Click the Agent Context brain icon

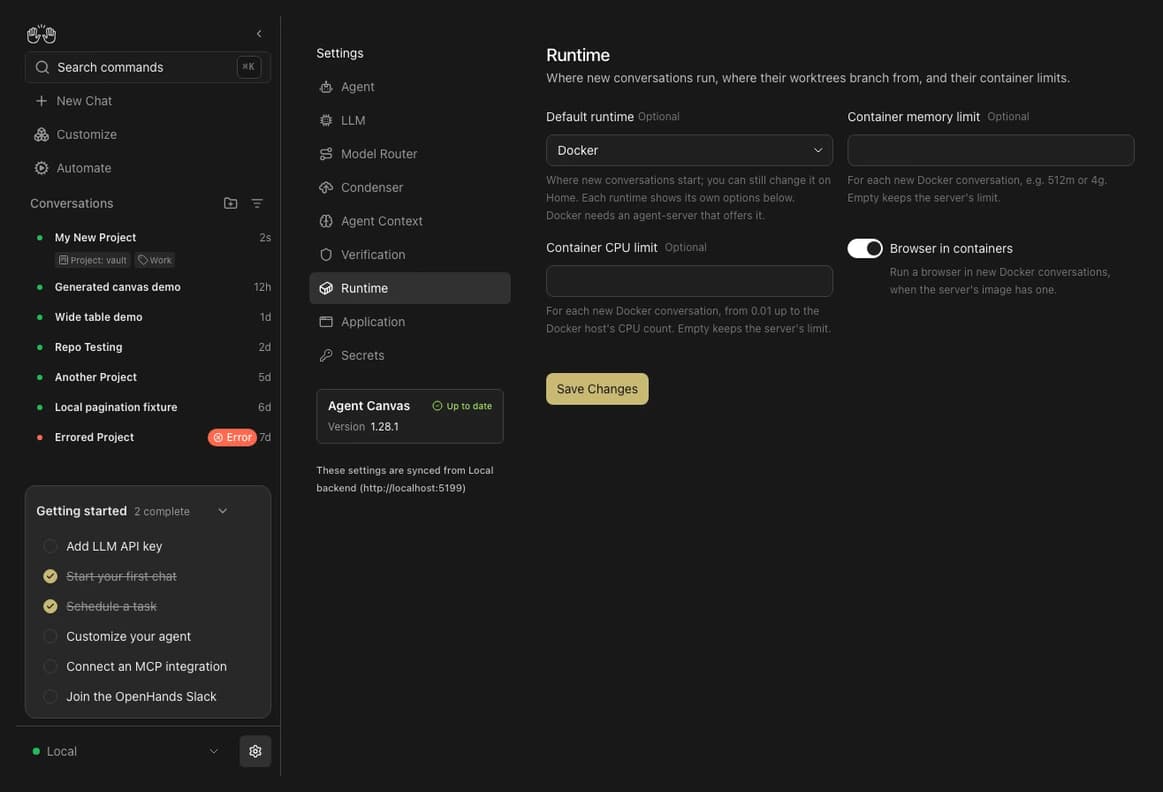point(326,221)
